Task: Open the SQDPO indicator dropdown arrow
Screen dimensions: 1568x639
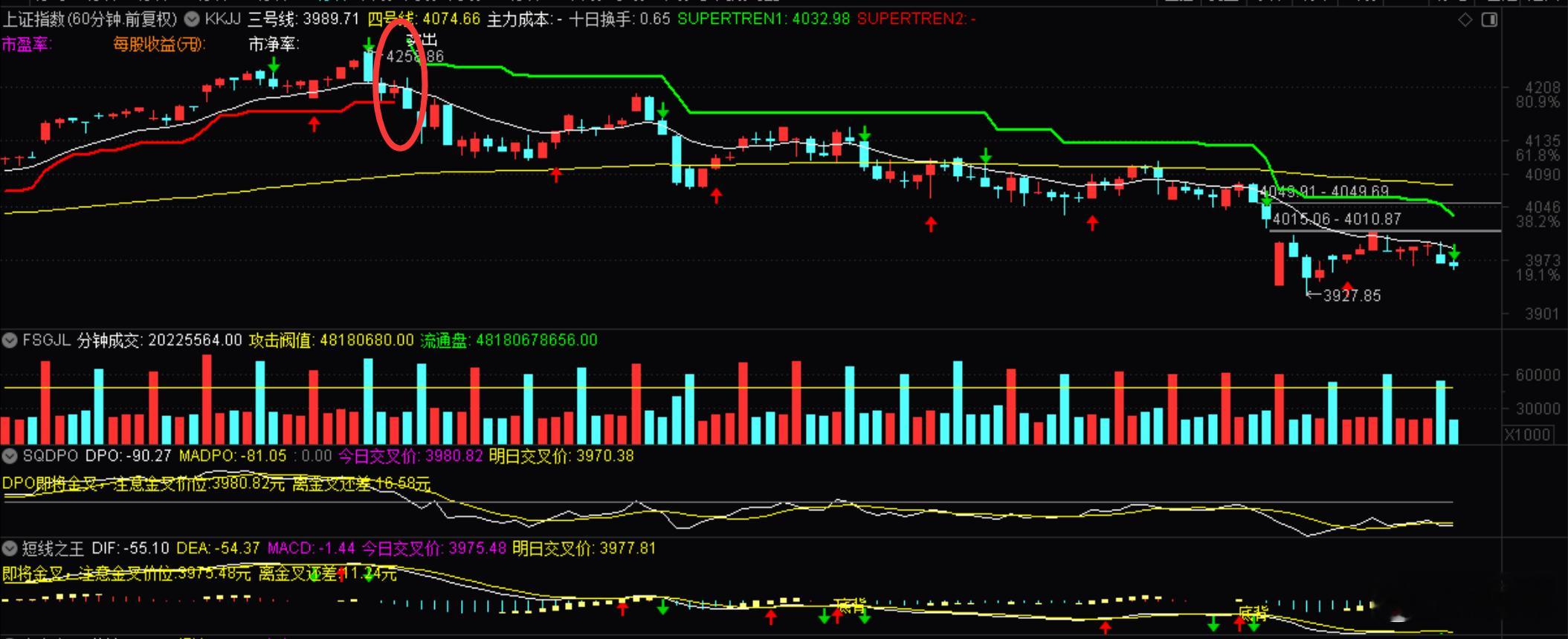Action: point(10,455)
